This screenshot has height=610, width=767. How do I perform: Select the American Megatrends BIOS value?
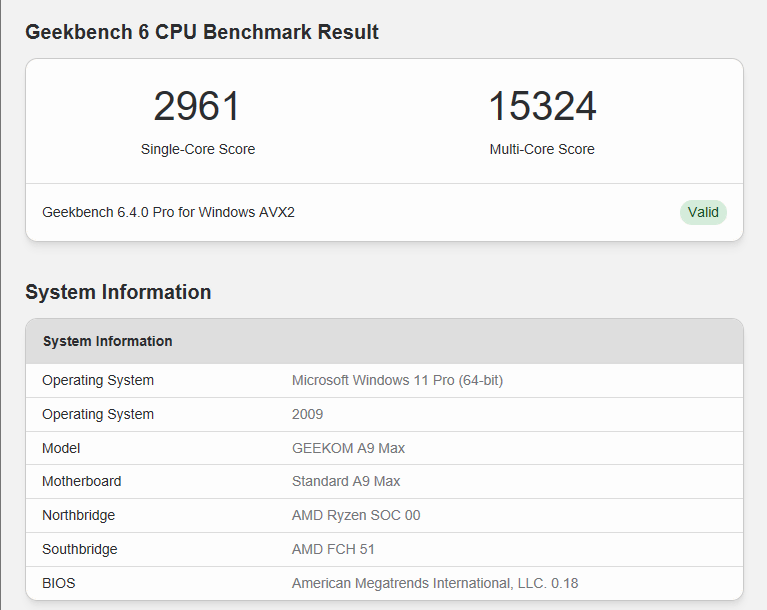coord(435,583)
